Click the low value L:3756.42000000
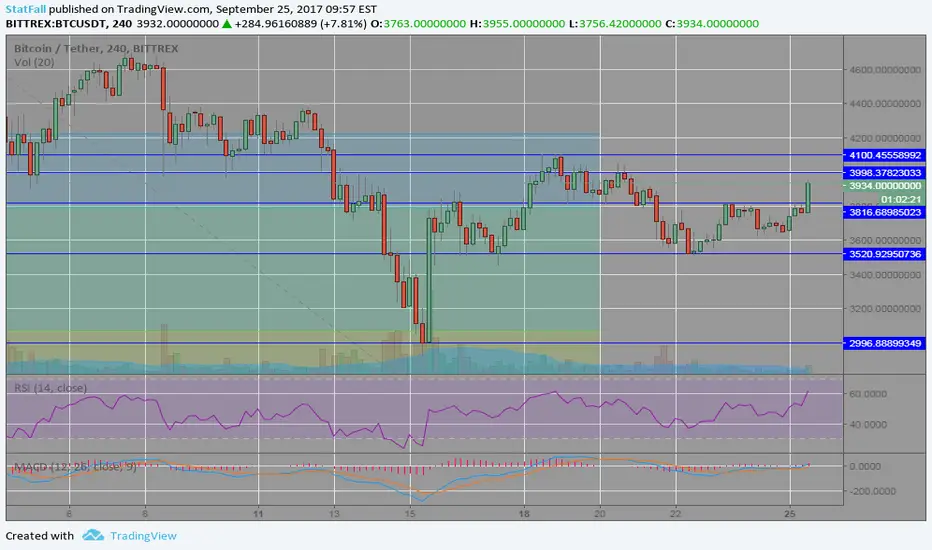Image resolution: width=932 pixels, height=550 pixels. [614, 24]
